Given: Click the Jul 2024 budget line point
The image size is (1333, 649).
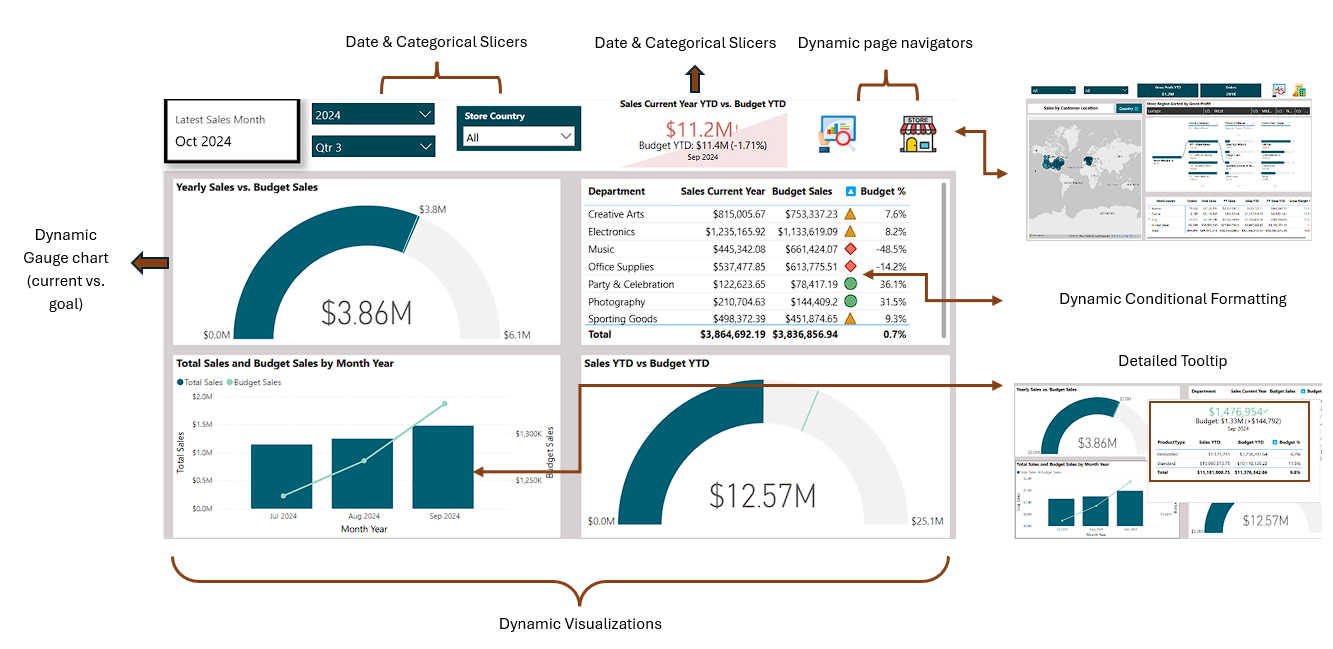Looking at the screenshot, I should click(283, 495).
